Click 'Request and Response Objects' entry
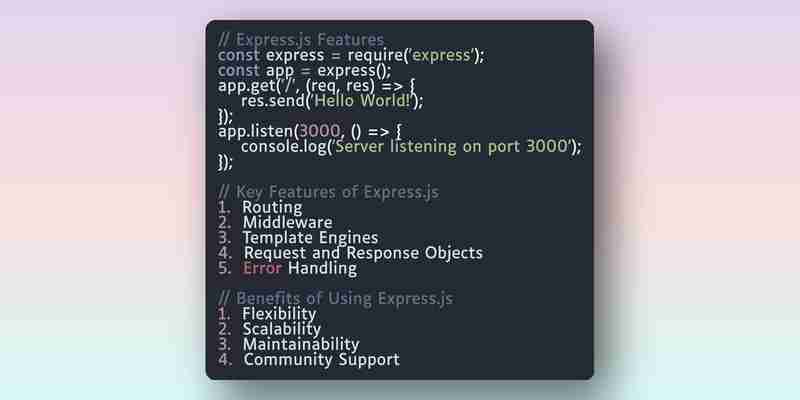The image size is (800, 400). click(x=363, y=253)
